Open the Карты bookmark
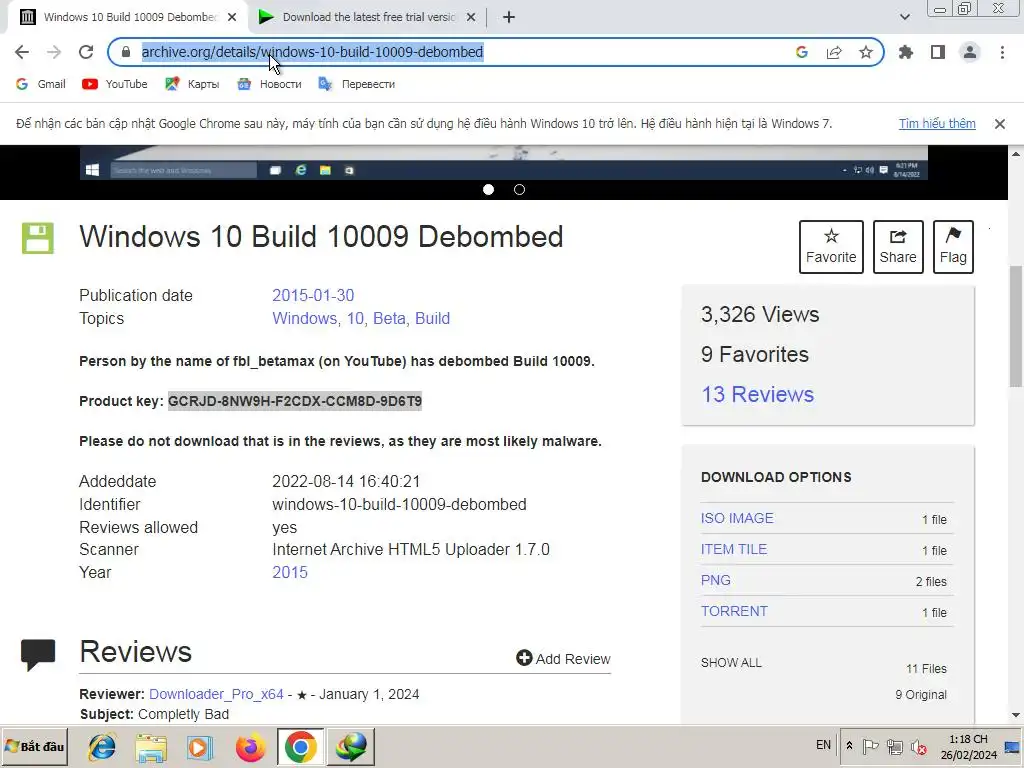The width and height of the screenshot is (1024, 768). 192,84
